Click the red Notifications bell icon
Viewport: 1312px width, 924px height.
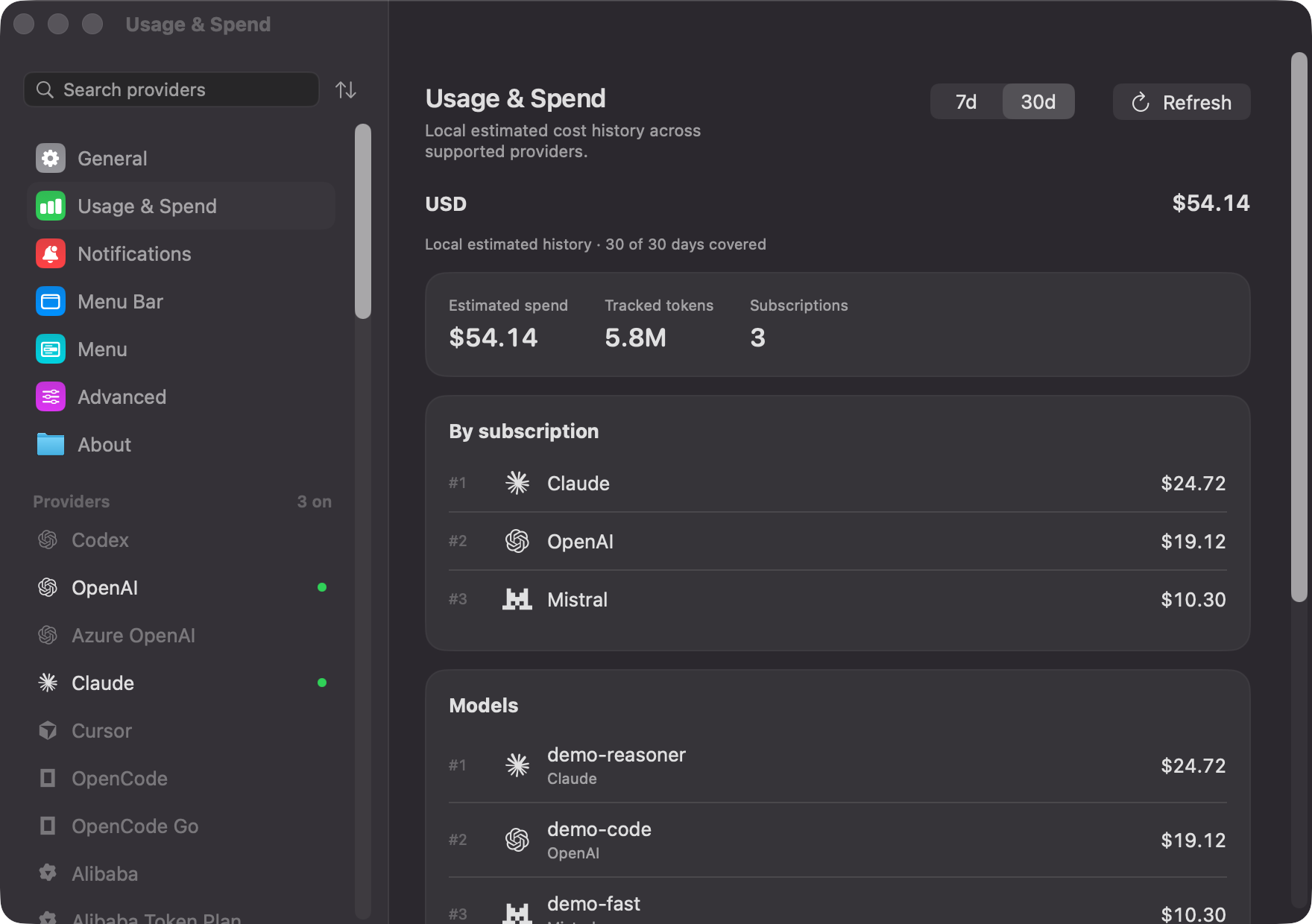click(51, 253)
